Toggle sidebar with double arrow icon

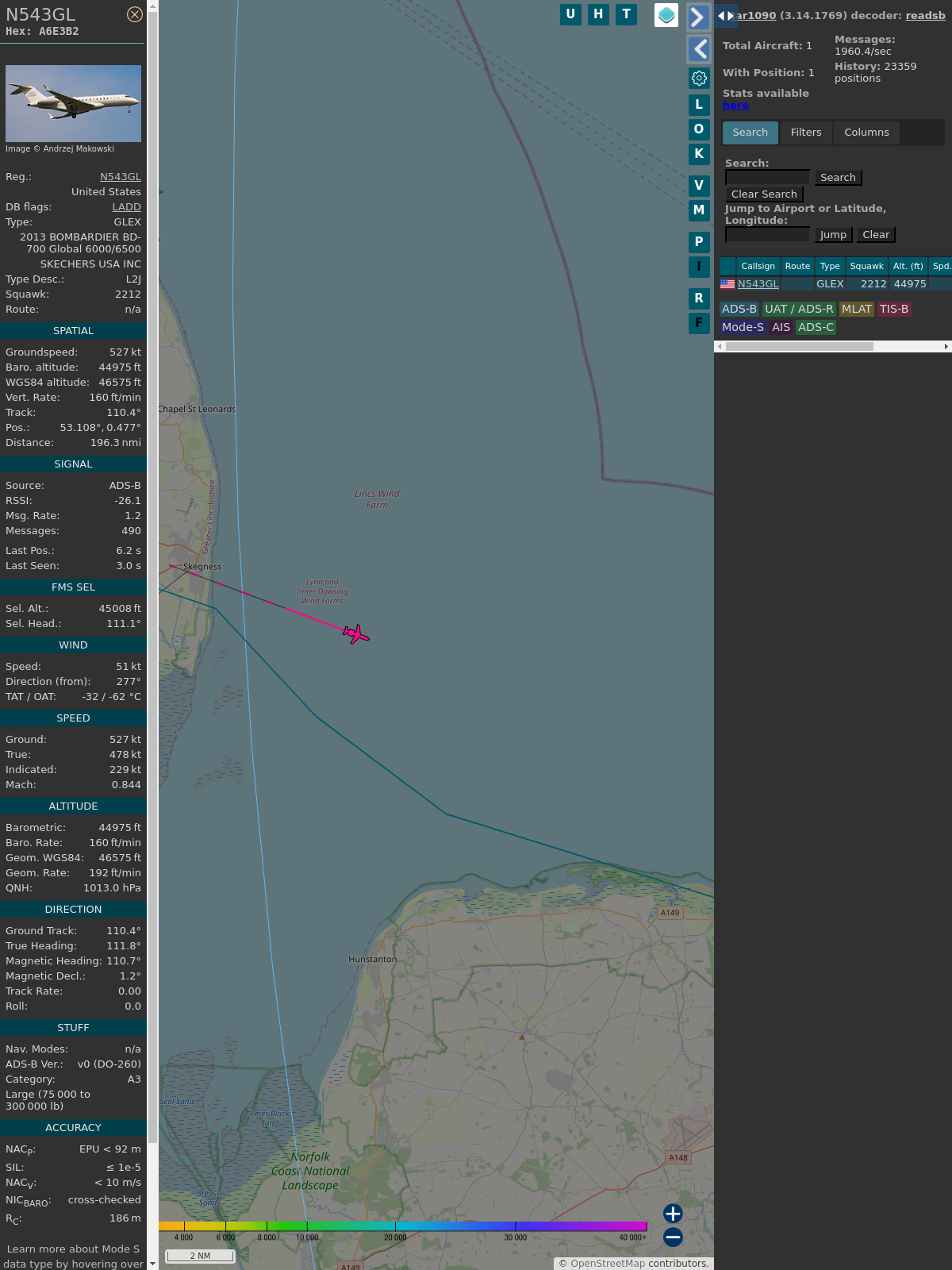[x=725, y=16]
